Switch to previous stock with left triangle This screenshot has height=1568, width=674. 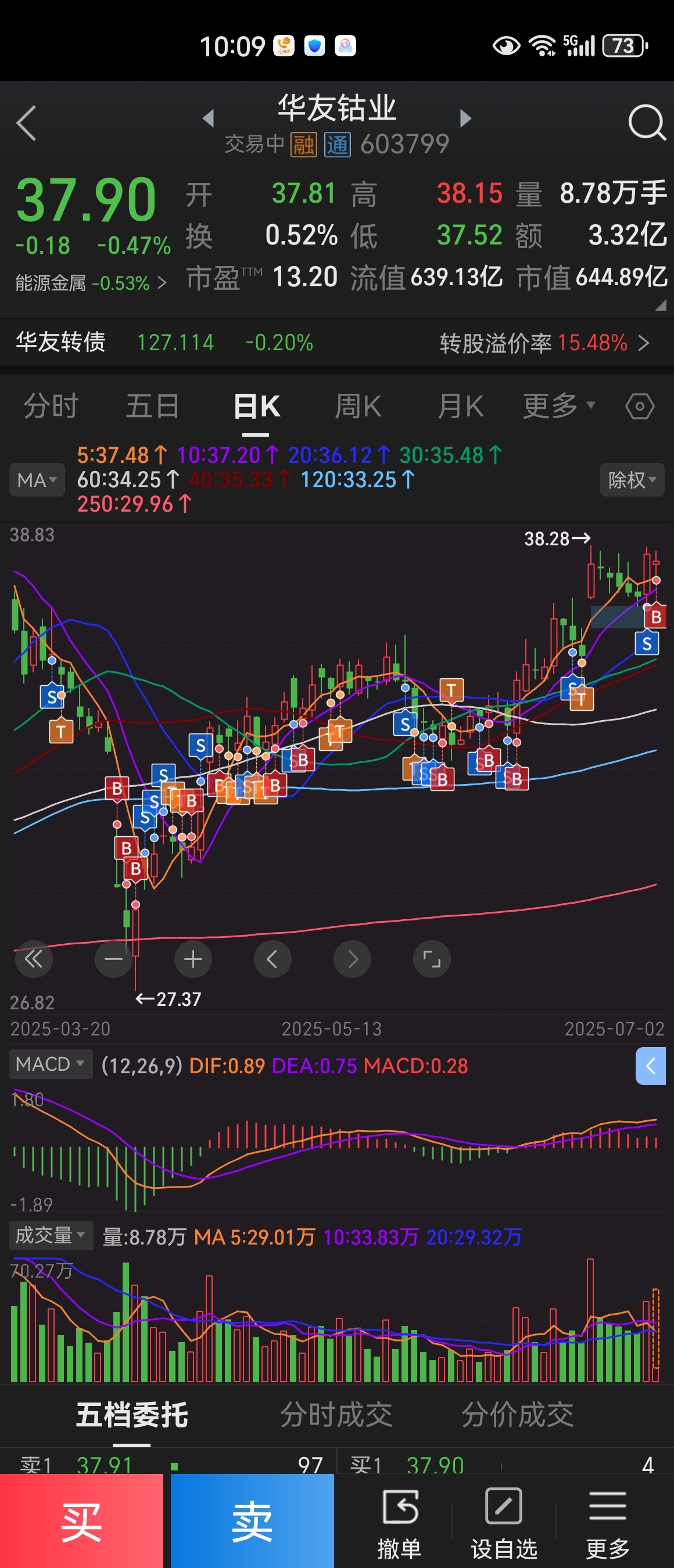coord(208,117)
